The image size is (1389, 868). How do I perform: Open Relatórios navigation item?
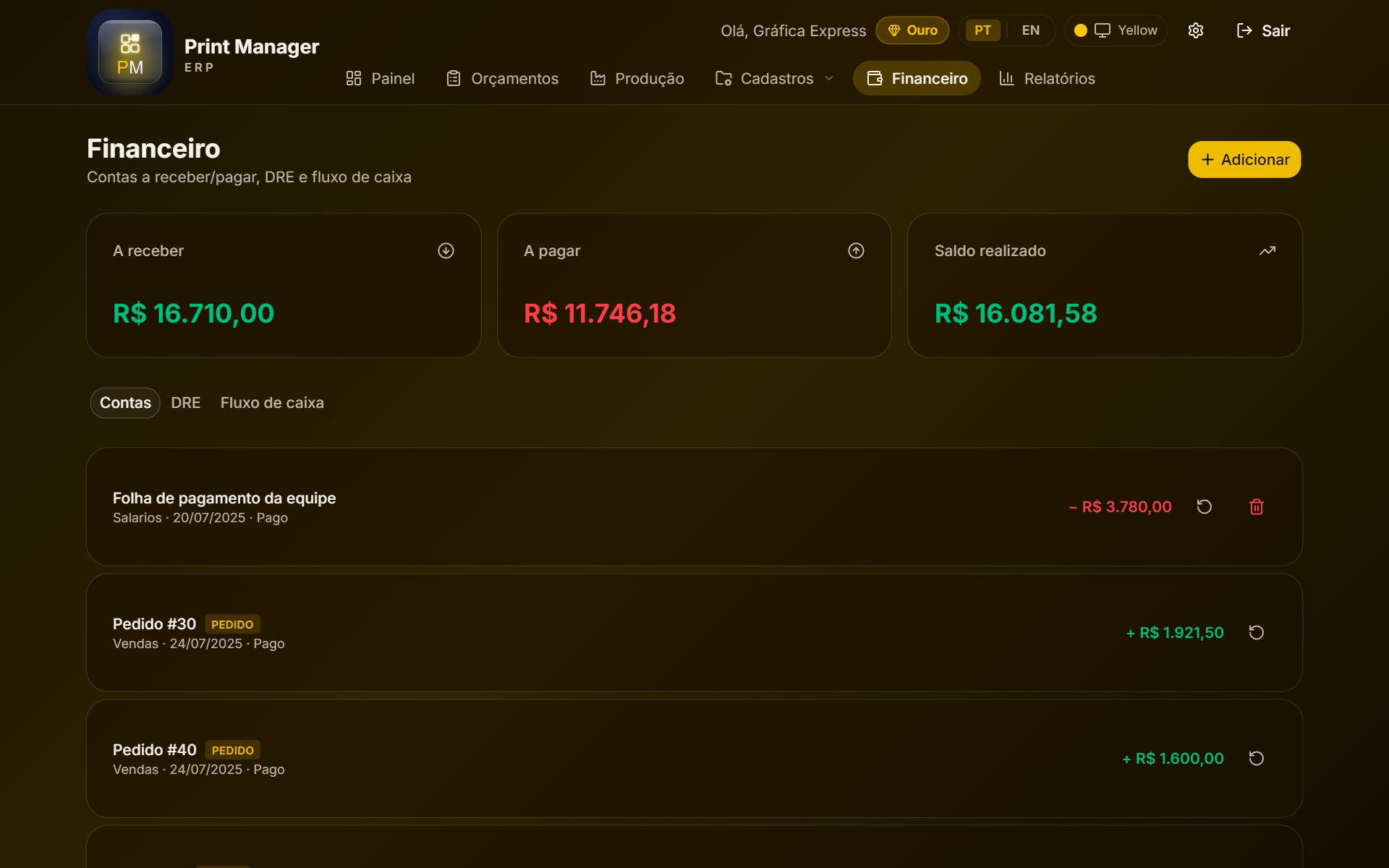coord(1047,78)
